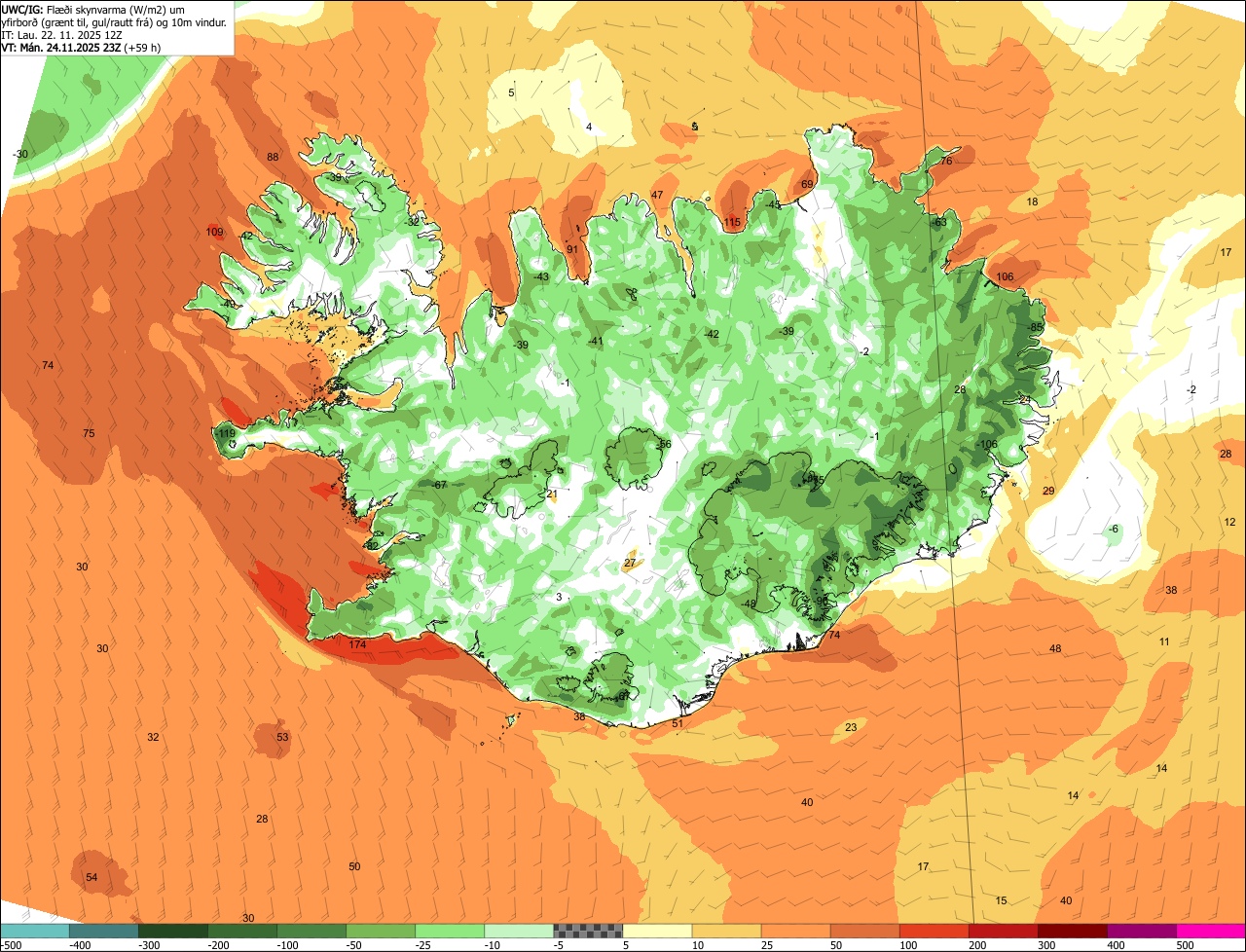
Task: Click the 54 value in far southwest
Action: (92, 877)
